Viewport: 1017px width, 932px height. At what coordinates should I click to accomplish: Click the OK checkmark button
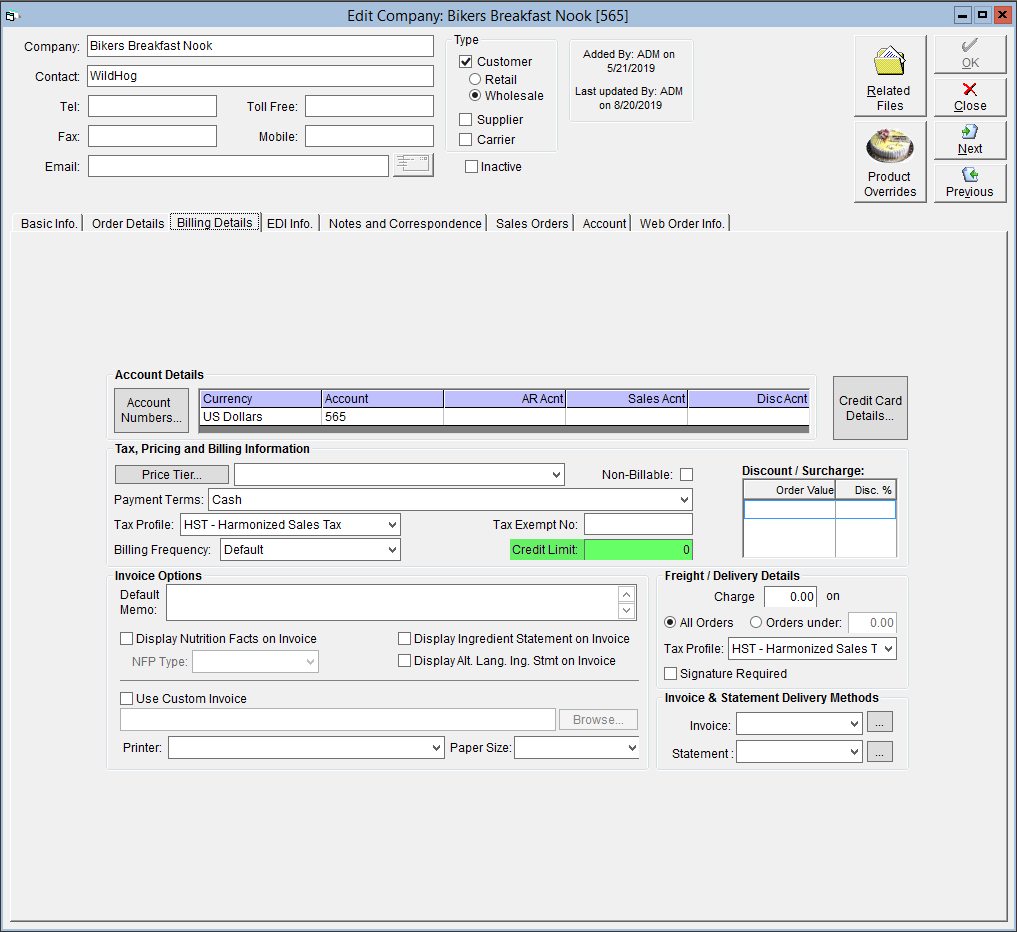click(970, 54)
